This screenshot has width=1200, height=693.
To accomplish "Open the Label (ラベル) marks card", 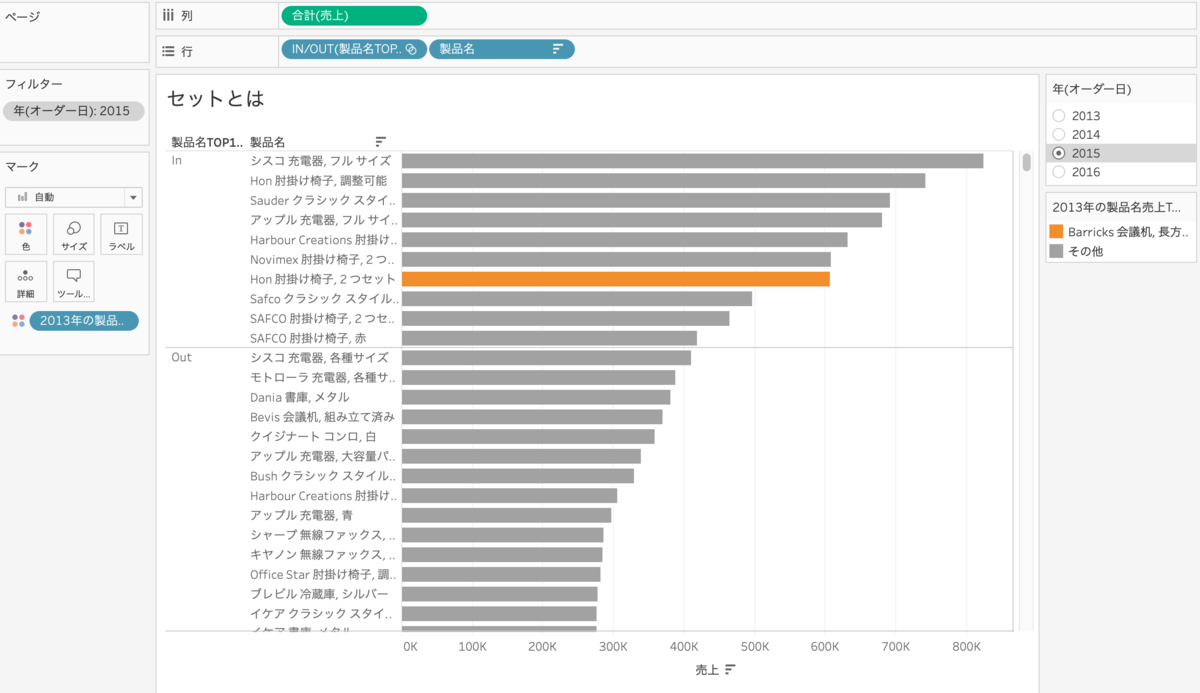I will (121, 234).
